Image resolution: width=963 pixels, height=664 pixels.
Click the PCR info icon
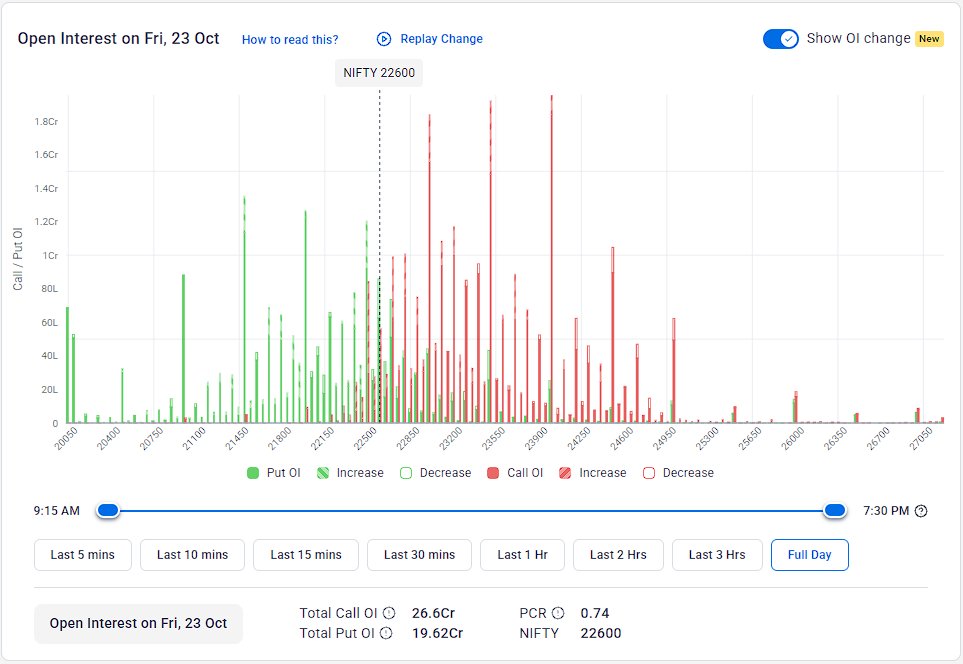[558, 613]
